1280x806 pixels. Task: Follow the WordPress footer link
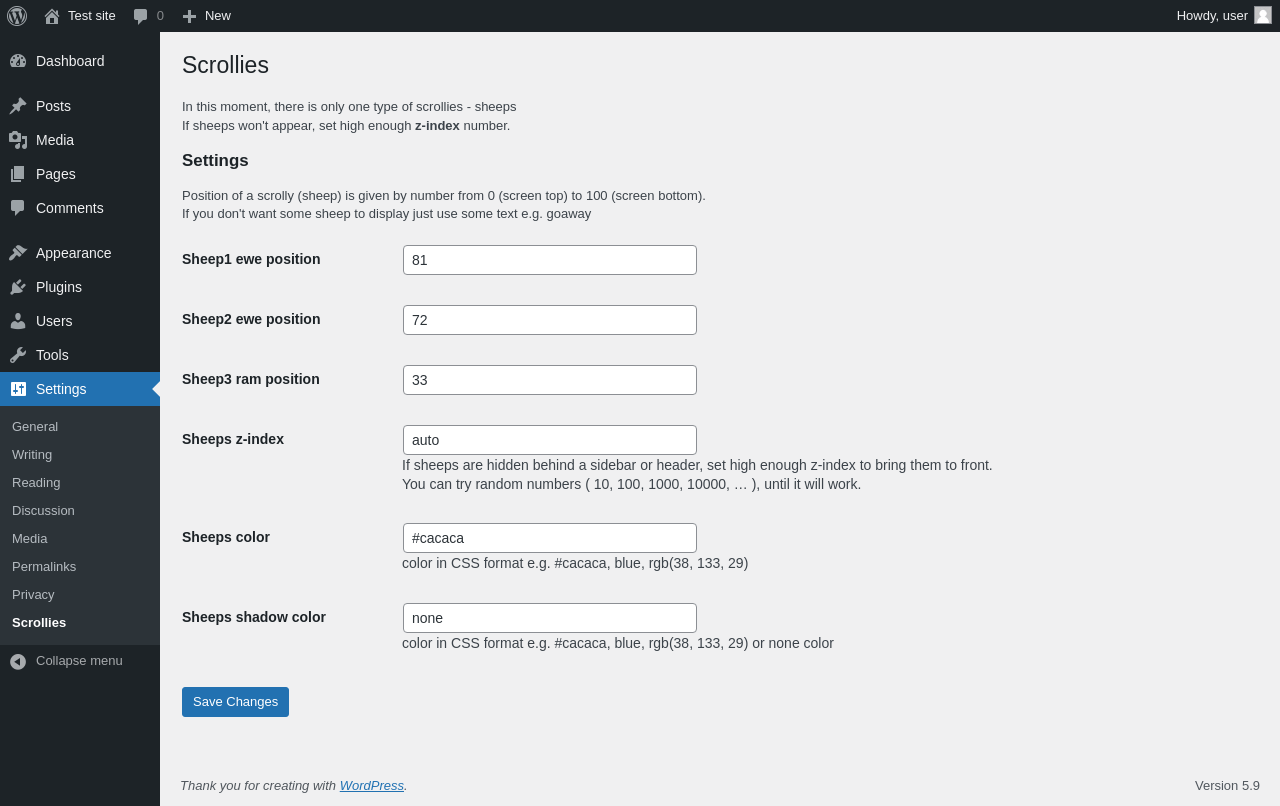click(x=371, y=786)
